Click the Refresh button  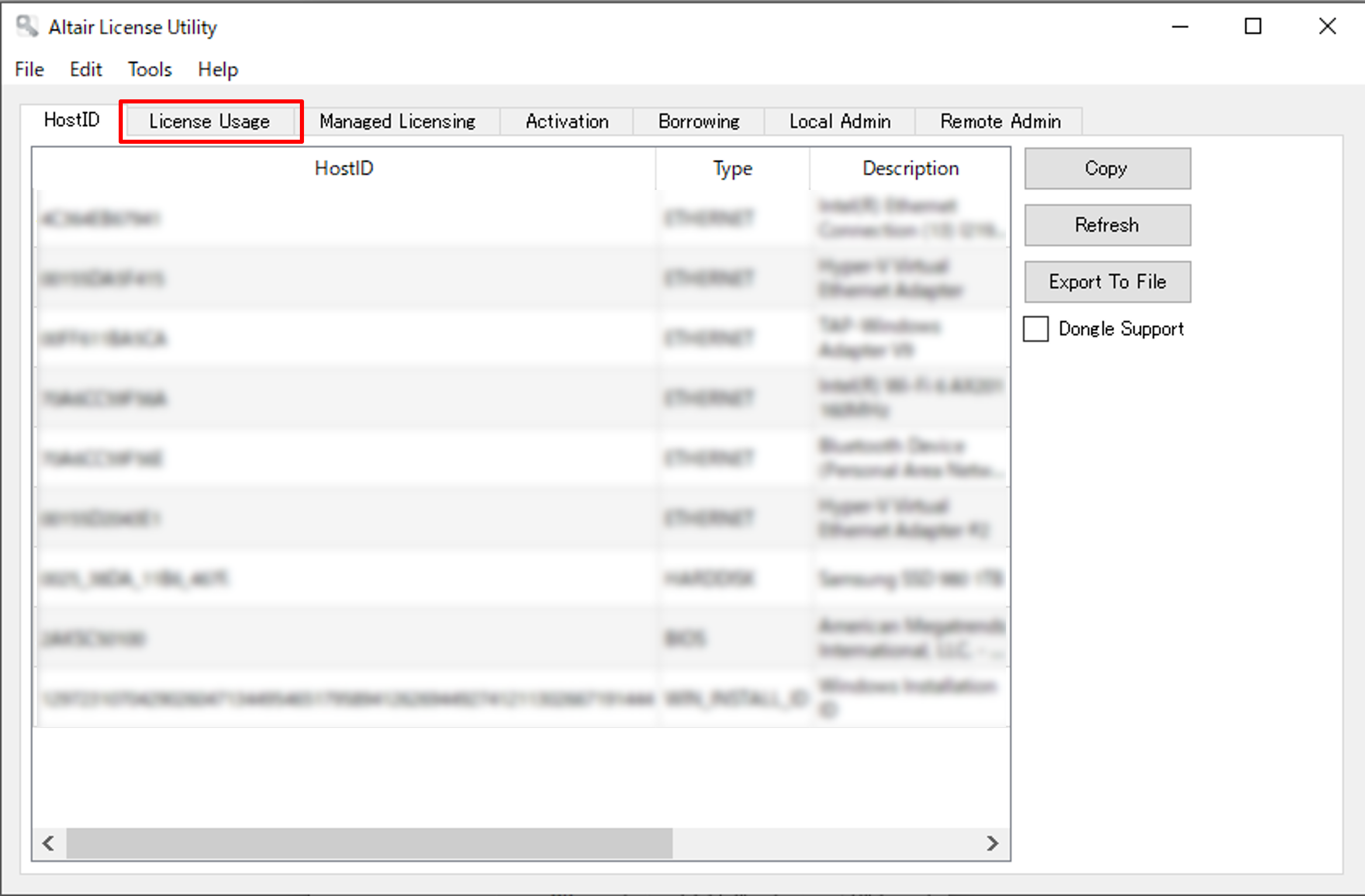click(x=1107, y=225)
